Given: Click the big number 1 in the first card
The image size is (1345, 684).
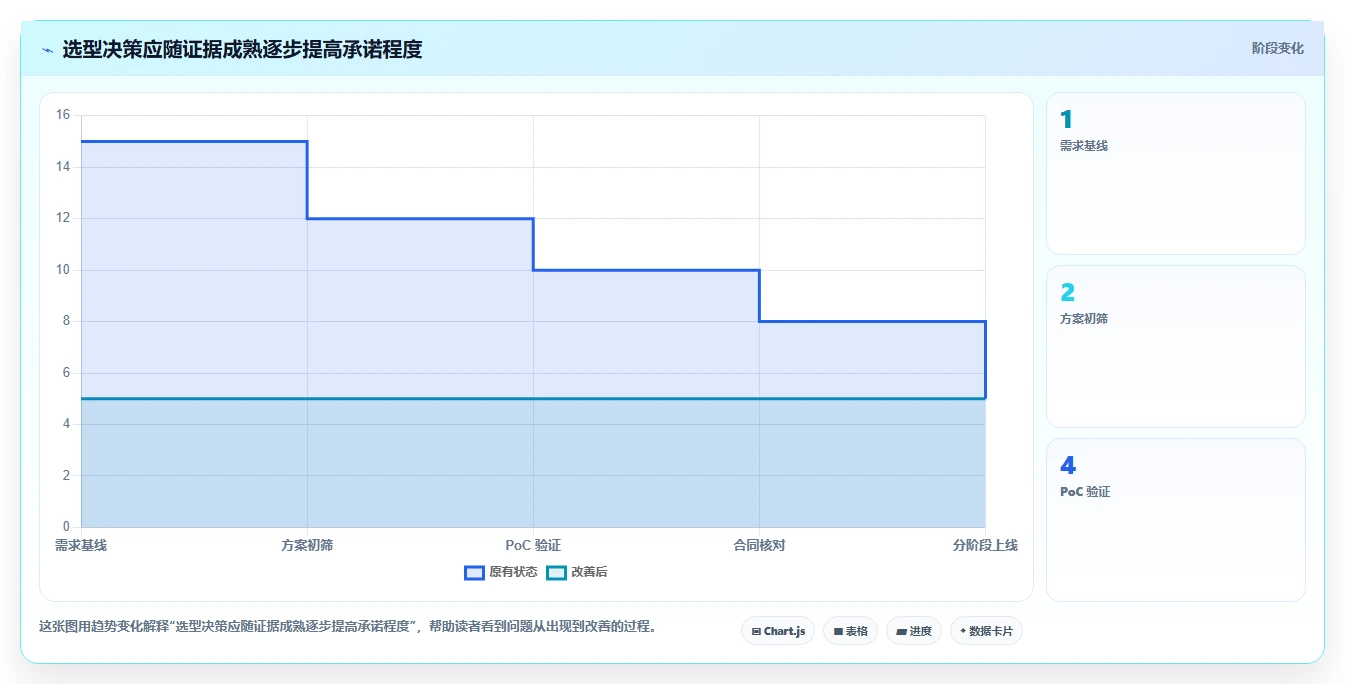Looking at the screenshot, I should click(1066, 120).
